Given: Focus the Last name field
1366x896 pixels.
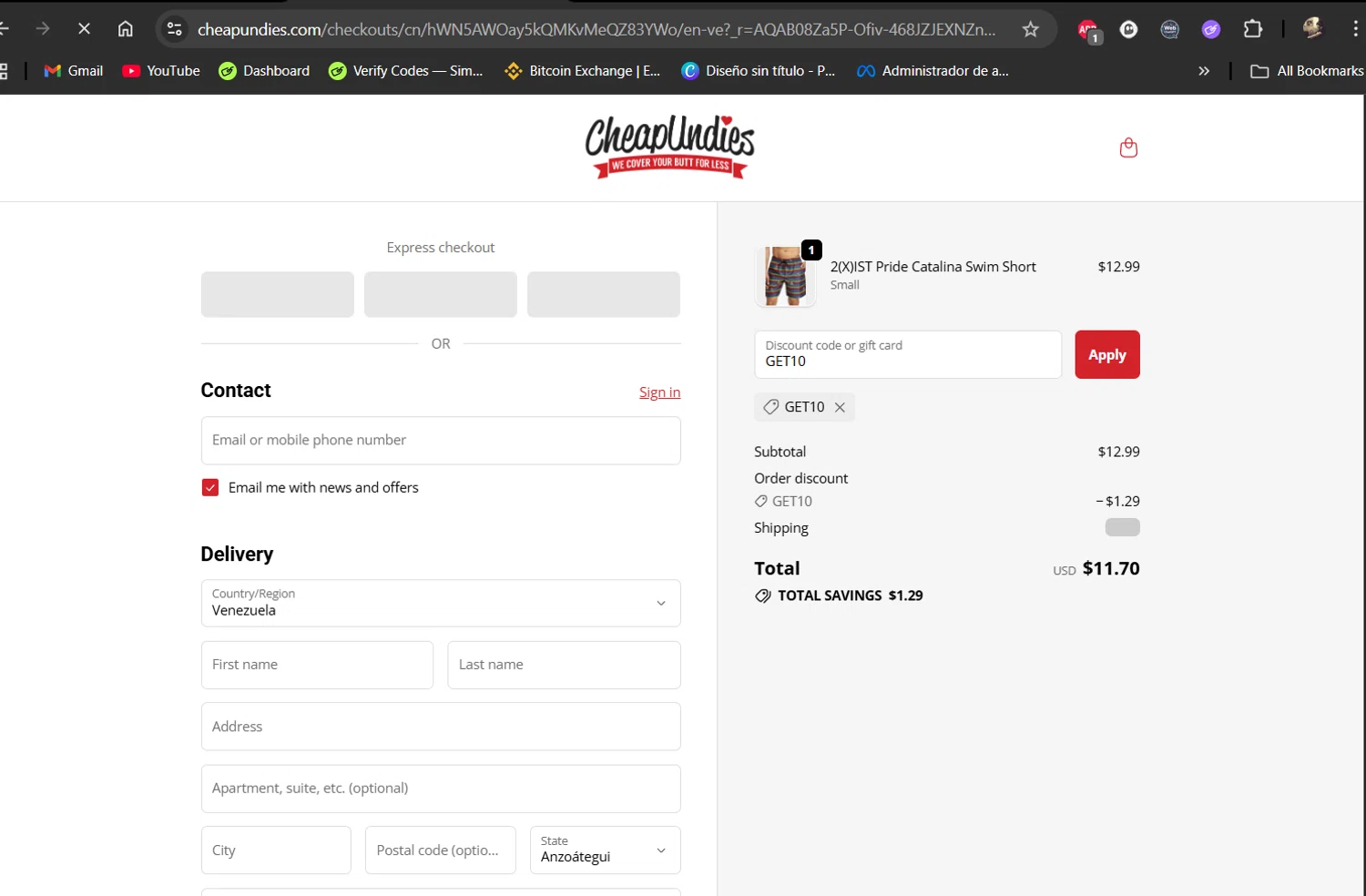Looking at the screenshot, I should (x=565, y=665).
